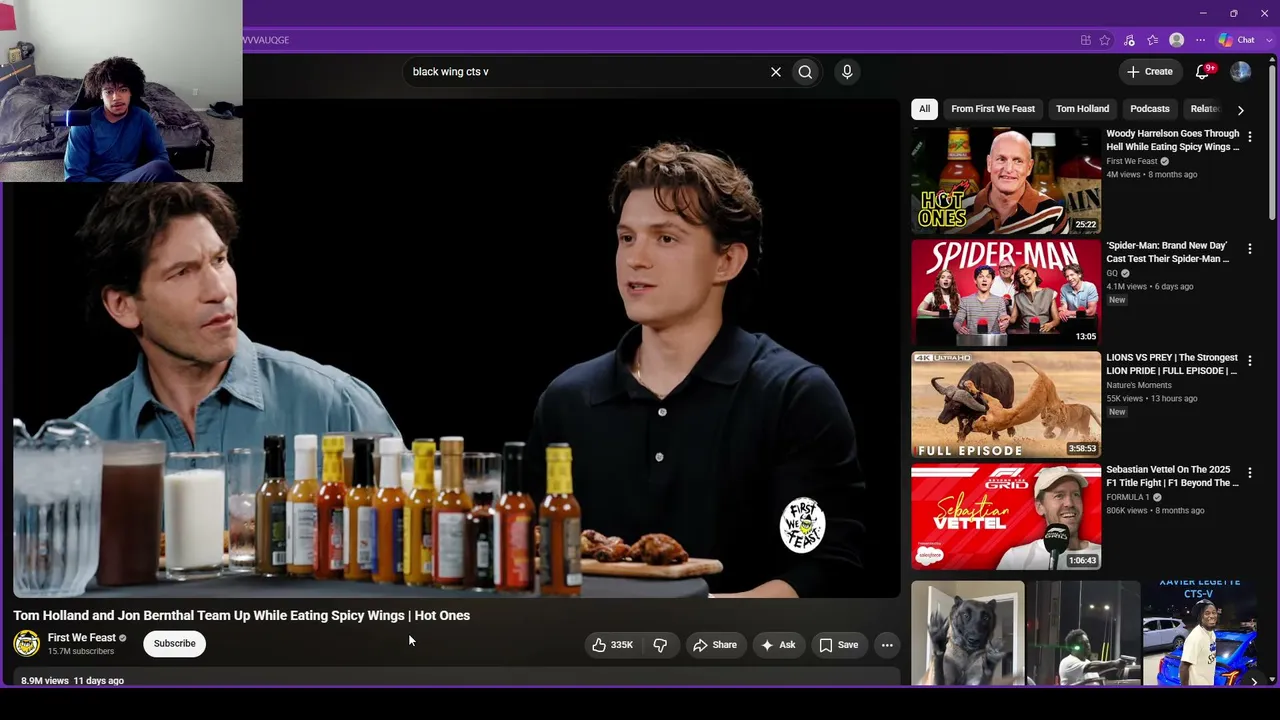Viewport: 1280px width, 720px height.
Task: Show more filter chips with right arrow
Action: click(1241, 109)
